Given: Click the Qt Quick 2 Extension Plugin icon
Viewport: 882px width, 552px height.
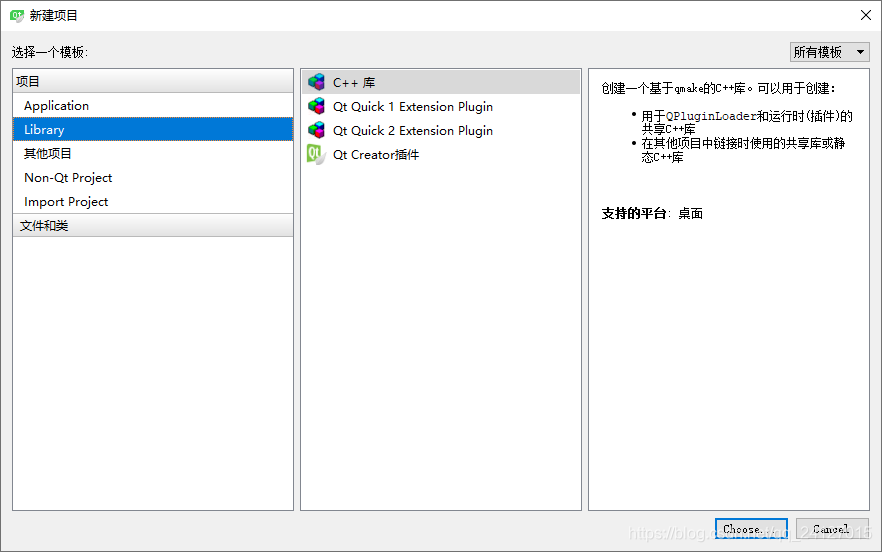Looking at the screenshot, I should (x=316, y=130).
